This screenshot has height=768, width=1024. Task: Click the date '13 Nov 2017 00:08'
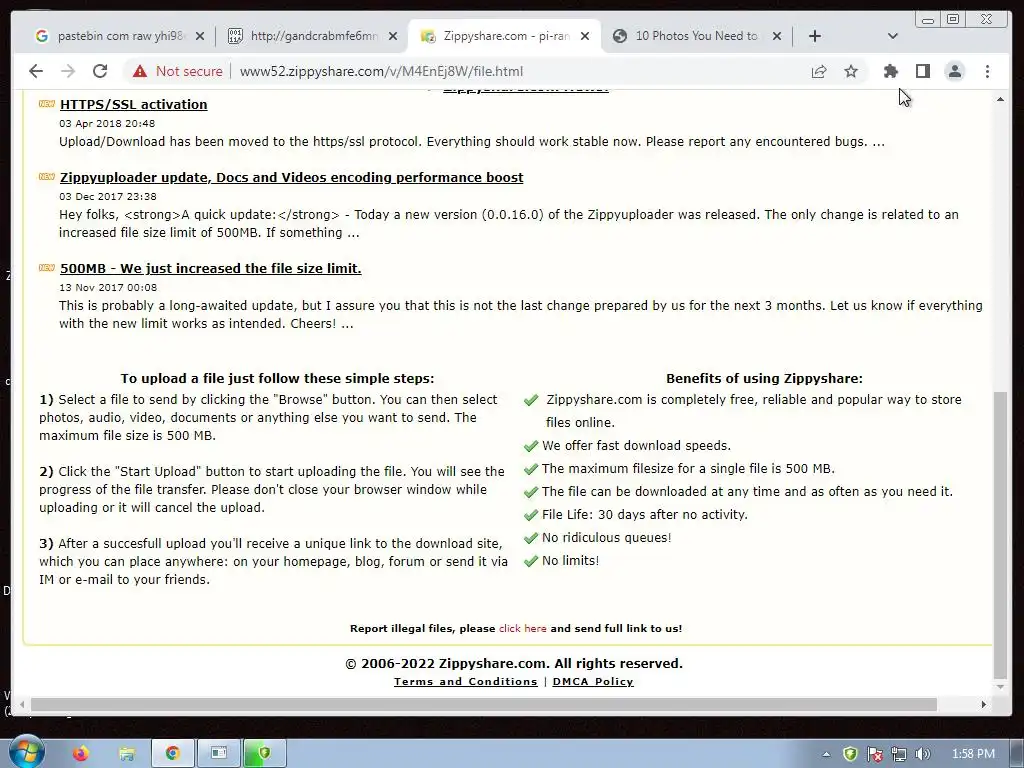pyautogui.click(x=108, y=287)
